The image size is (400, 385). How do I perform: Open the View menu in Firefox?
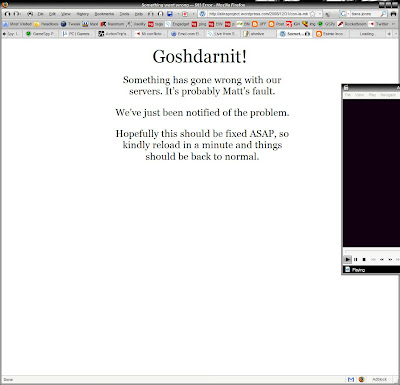click(66, 14)
